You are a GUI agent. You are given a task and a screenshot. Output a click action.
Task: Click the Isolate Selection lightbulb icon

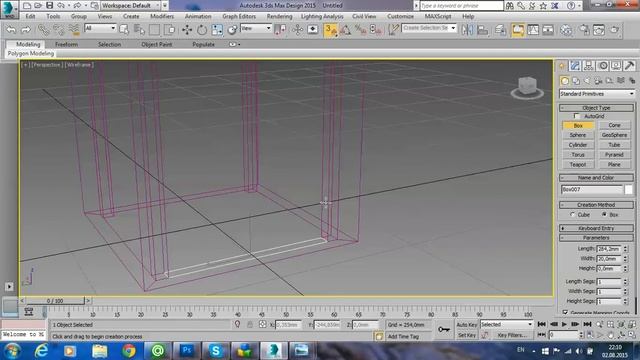point(237,324)
